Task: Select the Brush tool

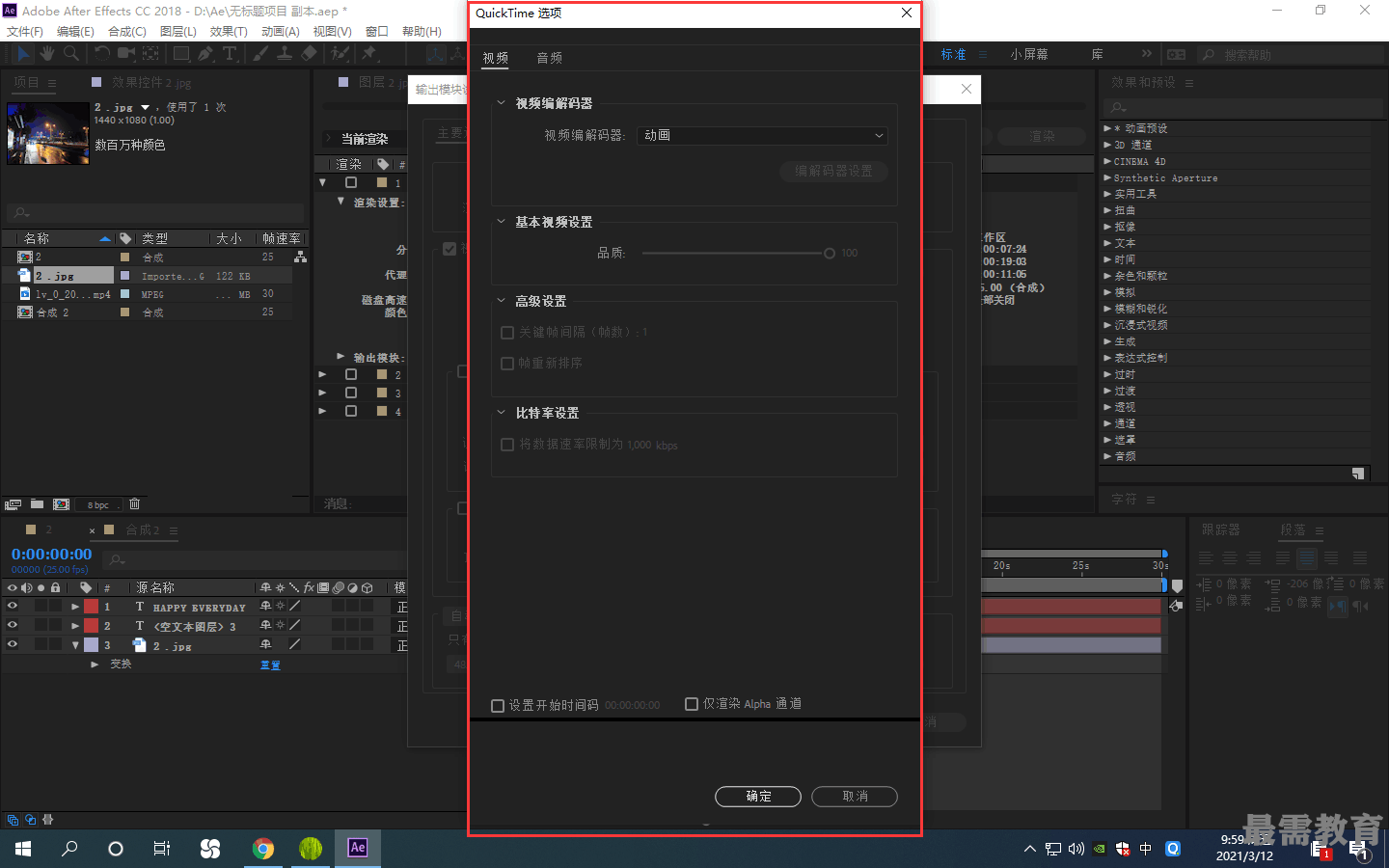Action: pyautogui.click(x=260, y=54)
